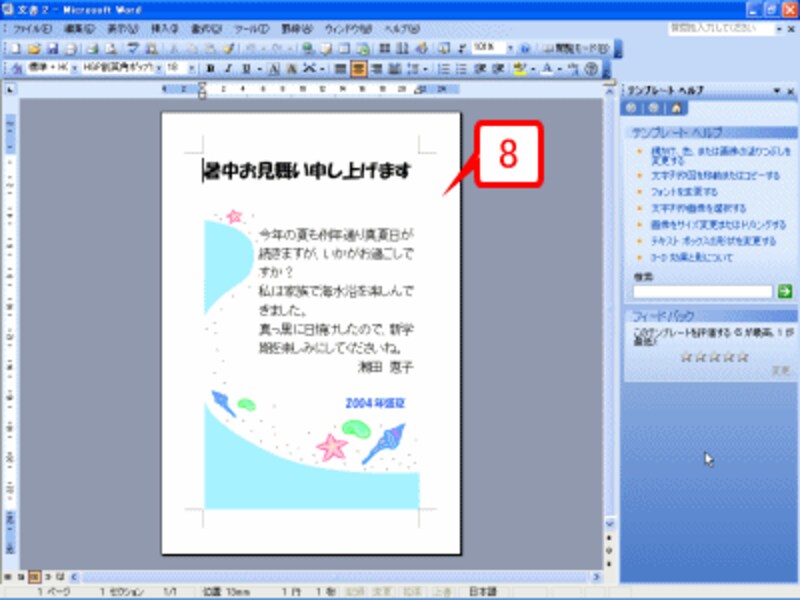Toggle numbered list formatting

pyautogui.click(x=446, y=70)
